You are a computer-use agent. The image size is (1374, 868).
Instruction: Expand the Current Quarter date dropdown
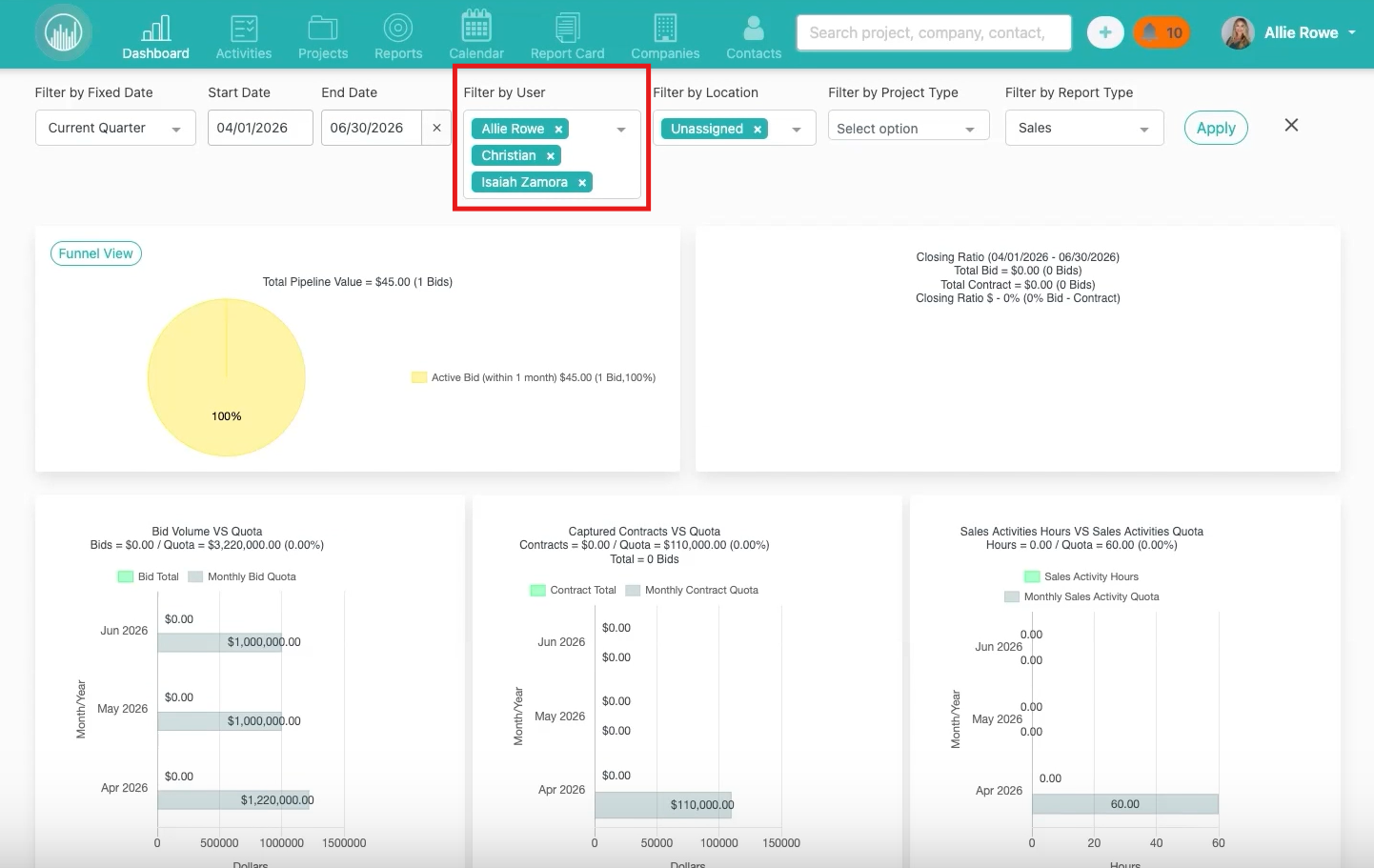click(x=115, y=128)
